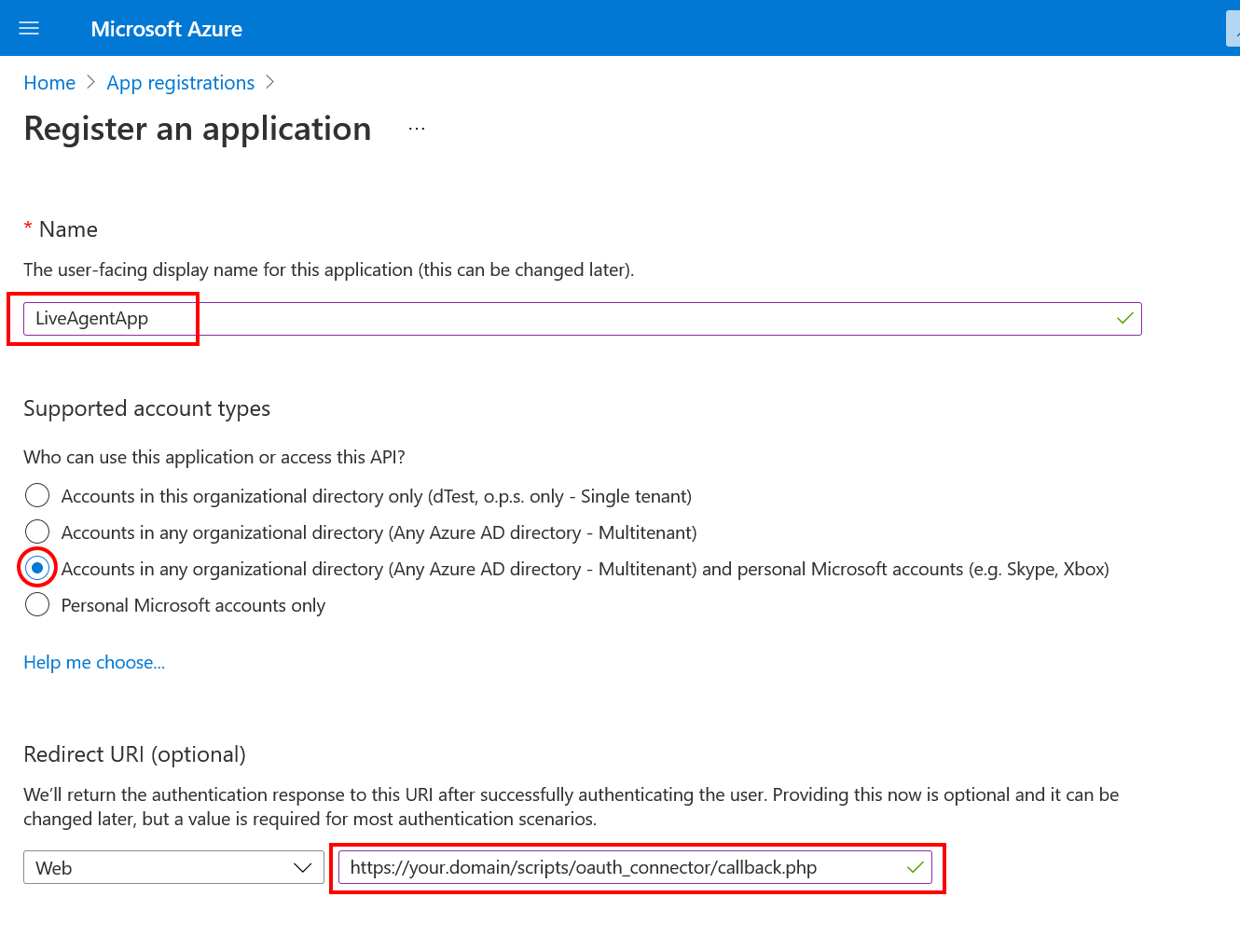
Task: Click the chevron after the Home breadcrumb
Action: (x=90, y=82)
